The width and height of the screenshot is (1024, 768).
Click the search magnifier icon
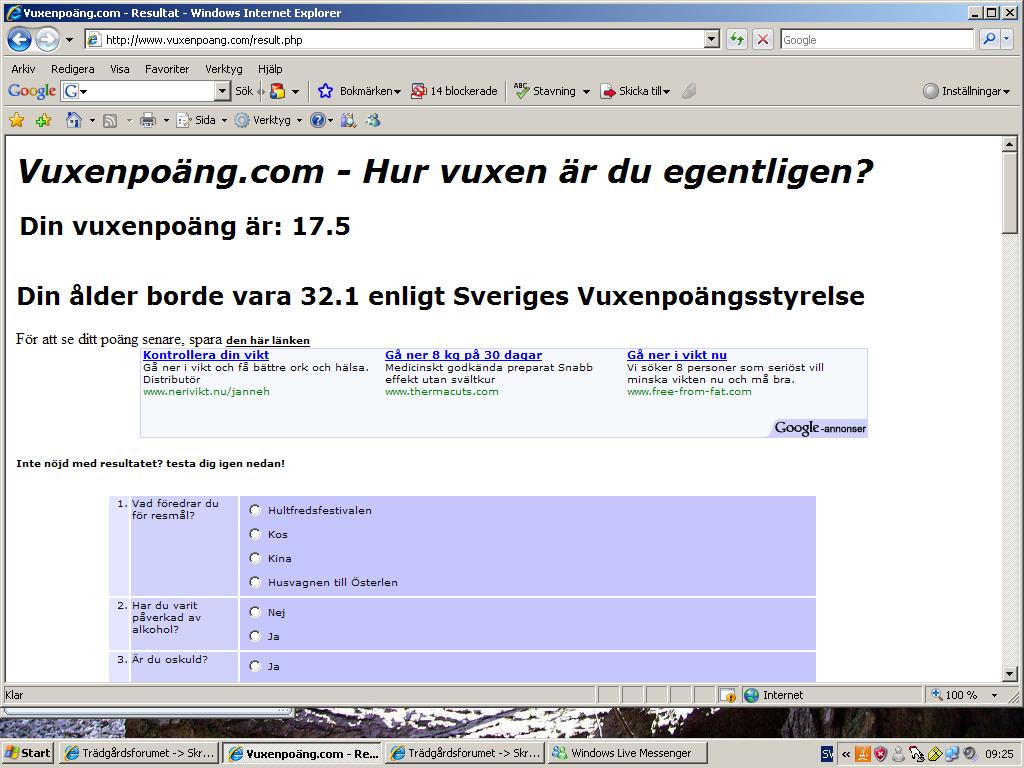click(989, 40)
